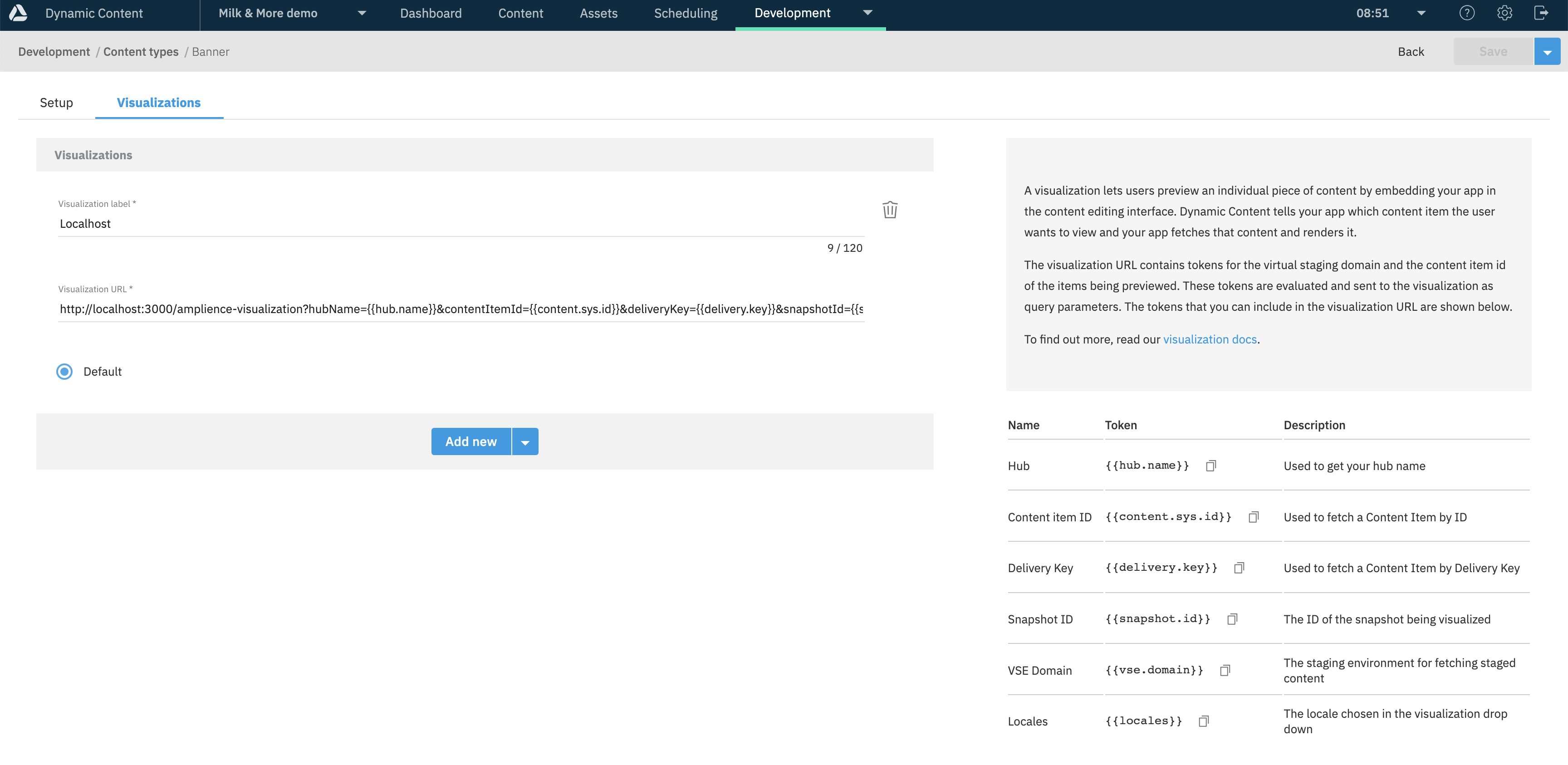The height and width of the screenshot is (765, 1568).
Task: Click the Visualization URL input field
Action: 461,309
